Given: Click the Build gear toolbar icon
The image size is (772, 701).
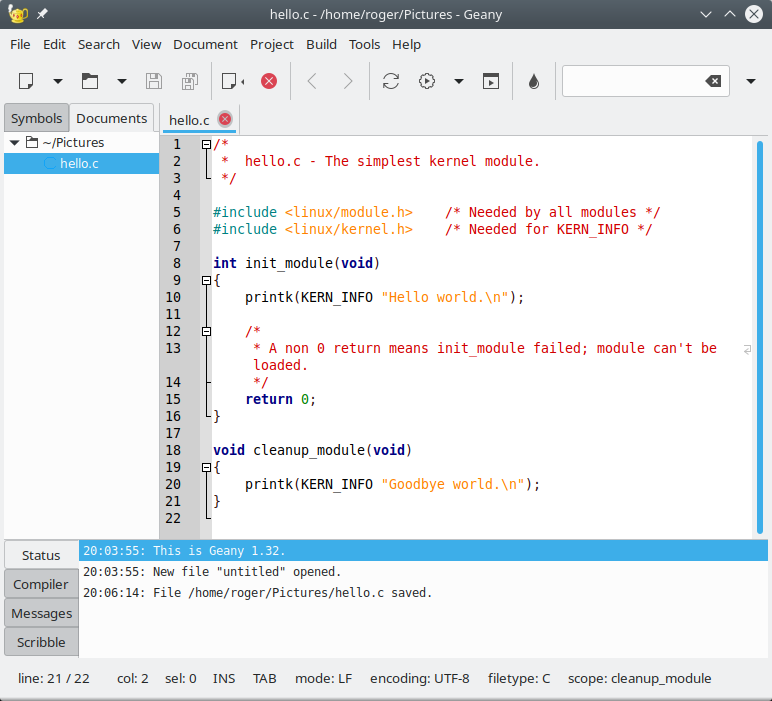Looking at the screenshot, I should pyautogui.click(x=428, y=81).
